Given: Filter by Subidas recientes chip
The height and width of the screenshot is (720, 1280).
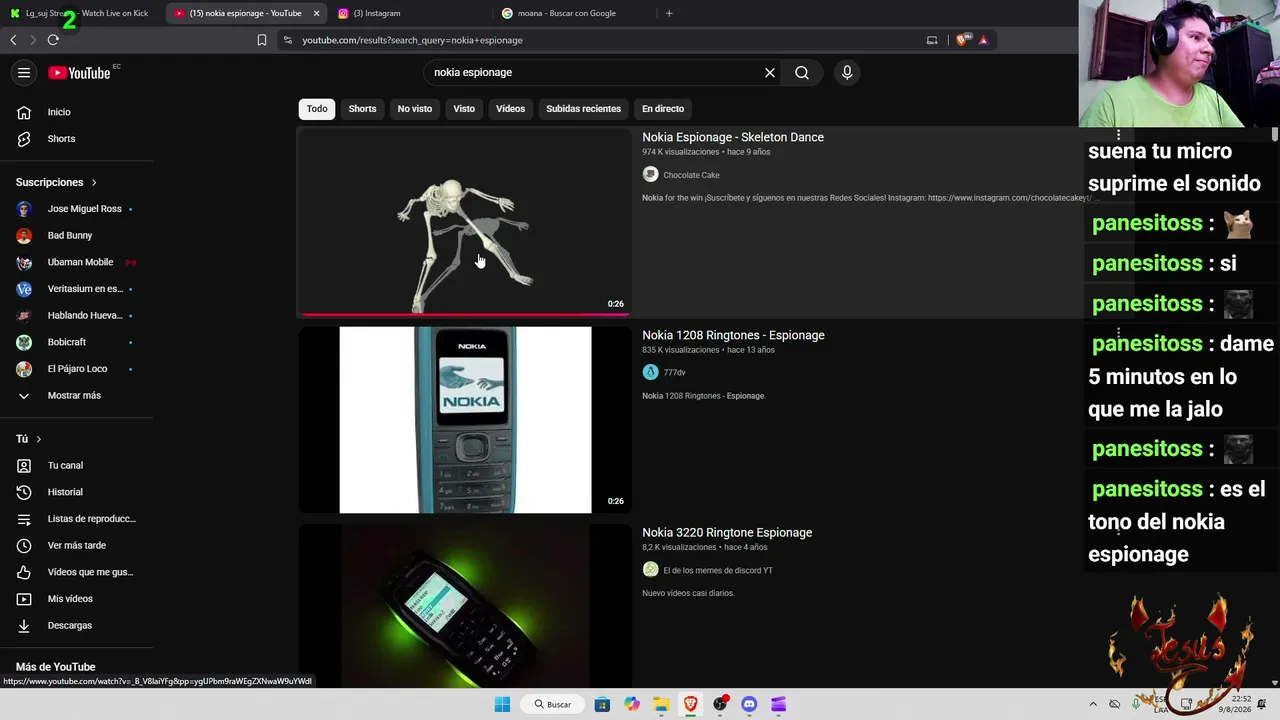Looking at the screenshot, I should (x=583, y=109).
